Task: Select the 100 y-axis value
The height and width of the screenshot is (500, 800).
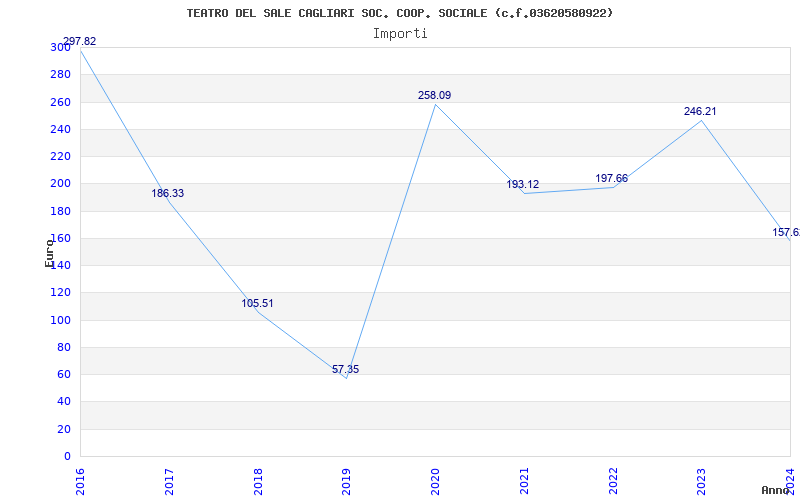Action: click(60, 320)
